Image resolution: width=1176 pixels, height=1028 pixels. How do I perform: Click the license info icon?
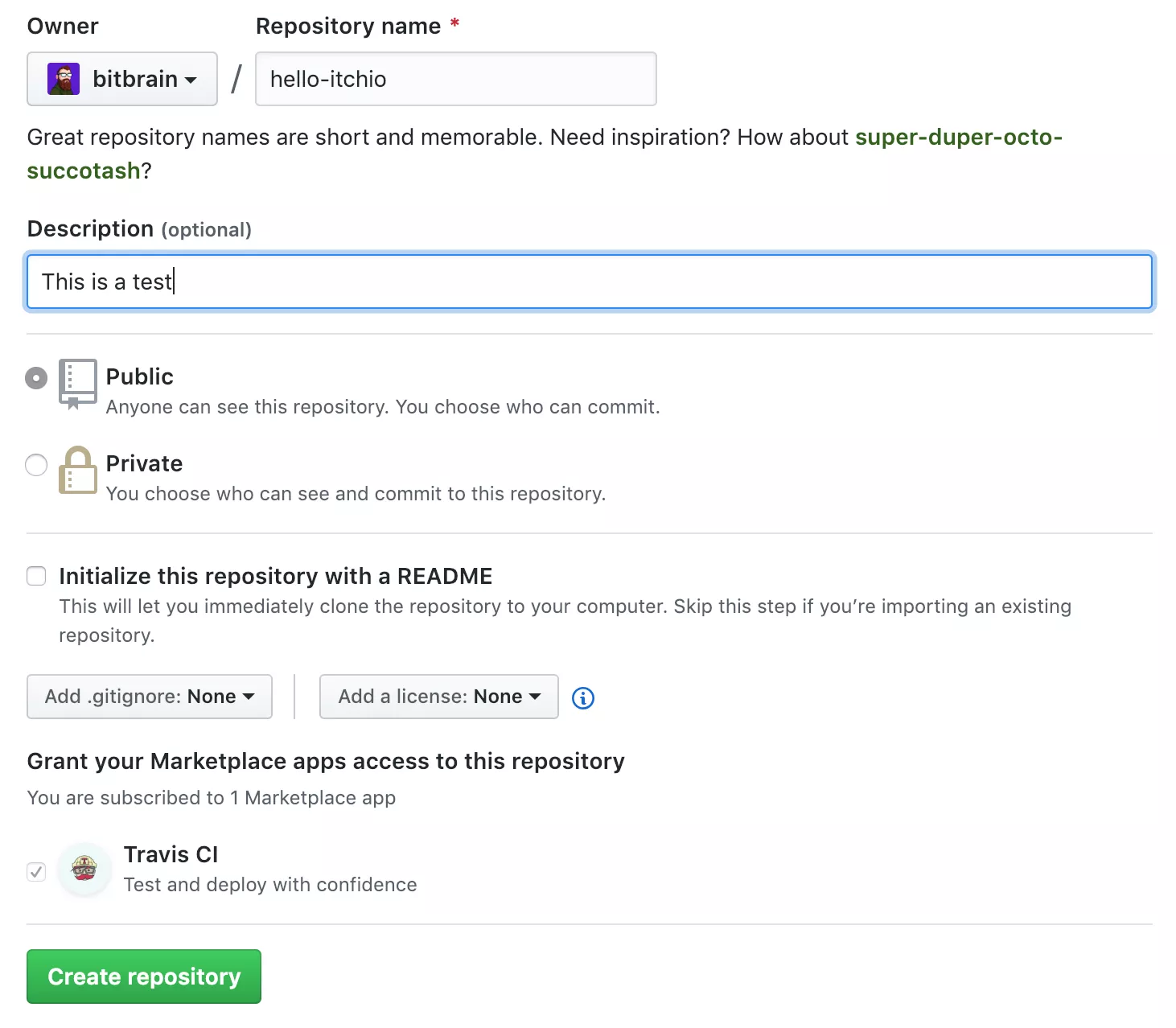coord(583,698)
